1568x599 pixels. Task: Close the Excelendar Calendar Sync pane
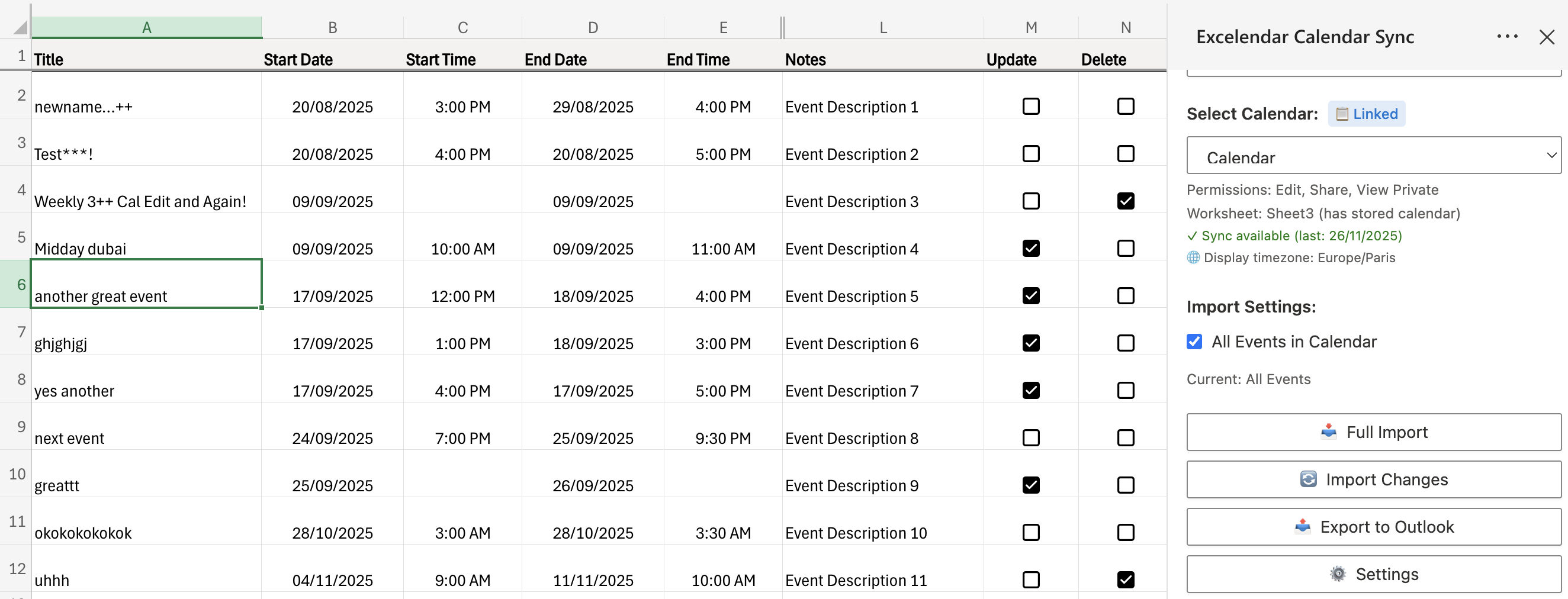pos(1546,37)
